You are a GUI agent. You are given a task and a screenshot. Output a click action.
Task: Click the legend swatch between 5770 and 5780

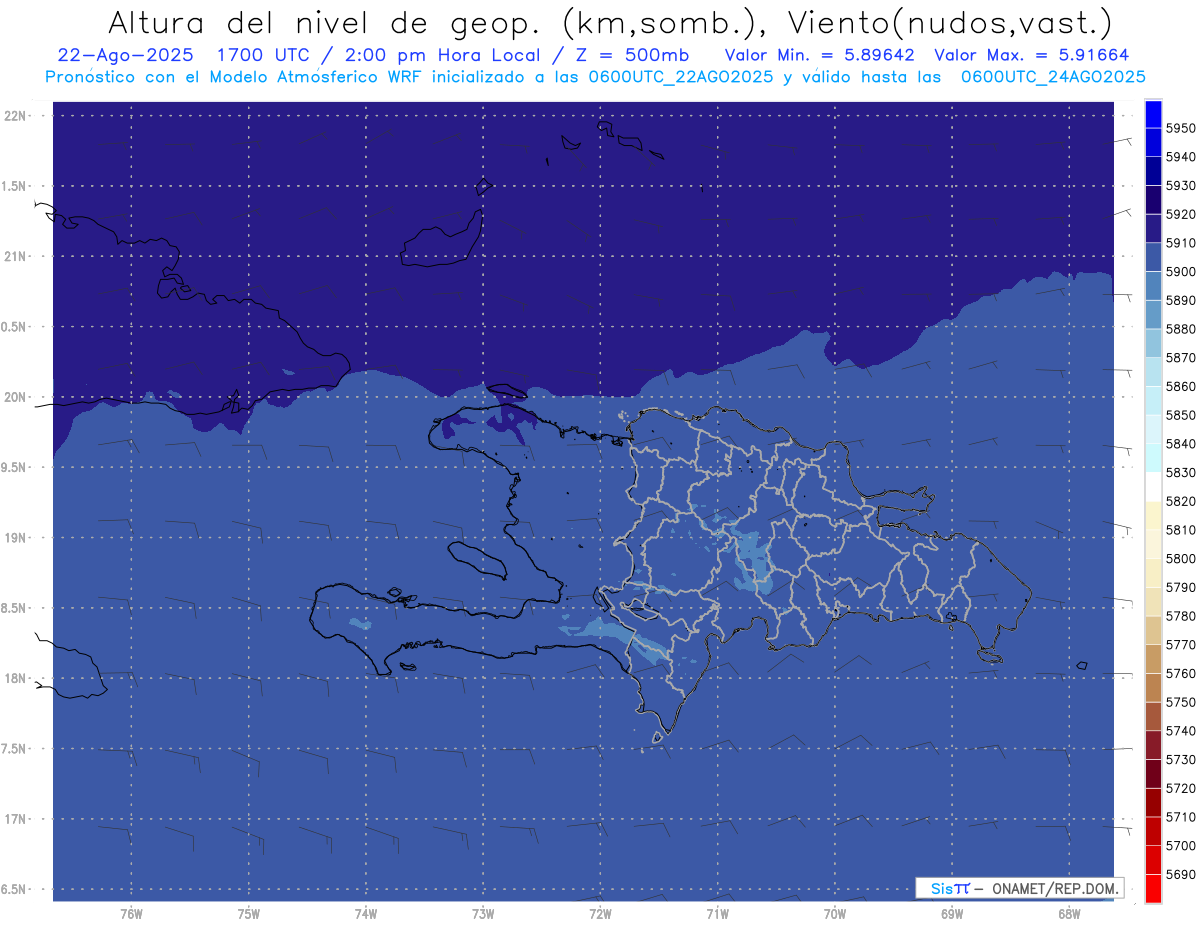tap(1153, 630)
